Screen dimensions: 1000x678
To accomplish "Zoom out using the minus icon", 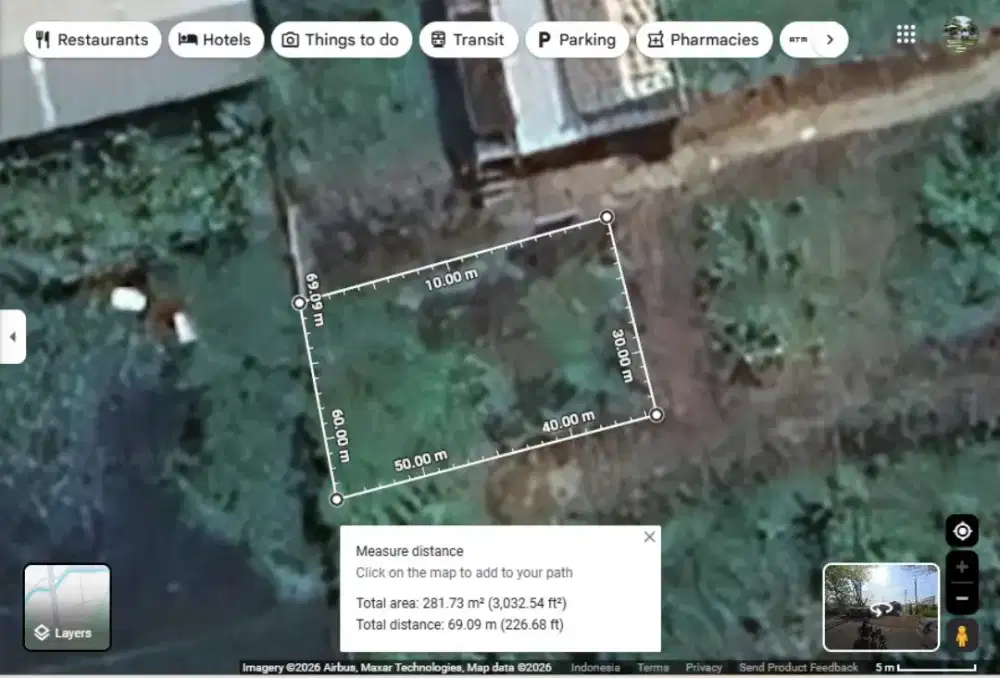I will tap(962, 596).
